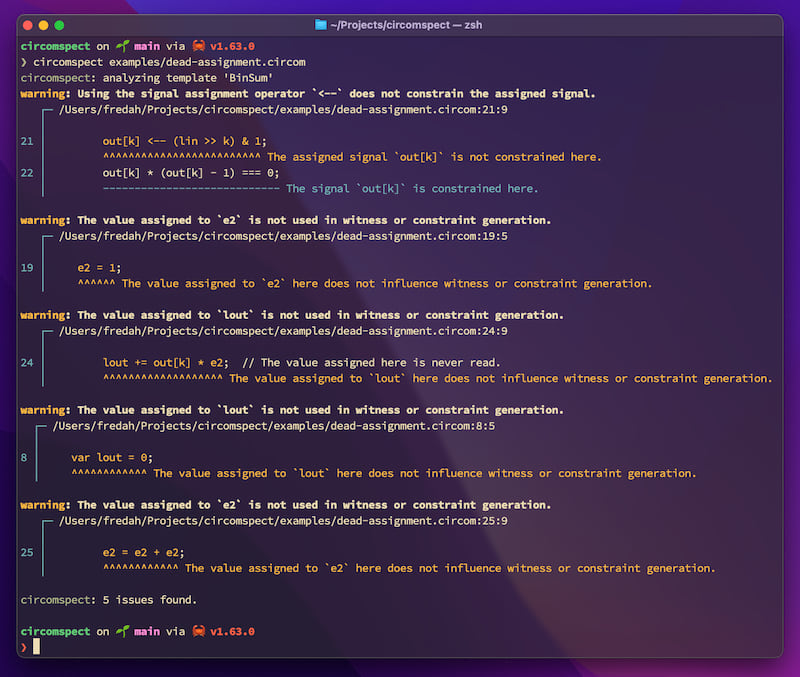Click the code 'out[k] <-- (lin >> k) & 1;'
The image size is (800, 677).
pyautogui.click(x=184, y=141)
